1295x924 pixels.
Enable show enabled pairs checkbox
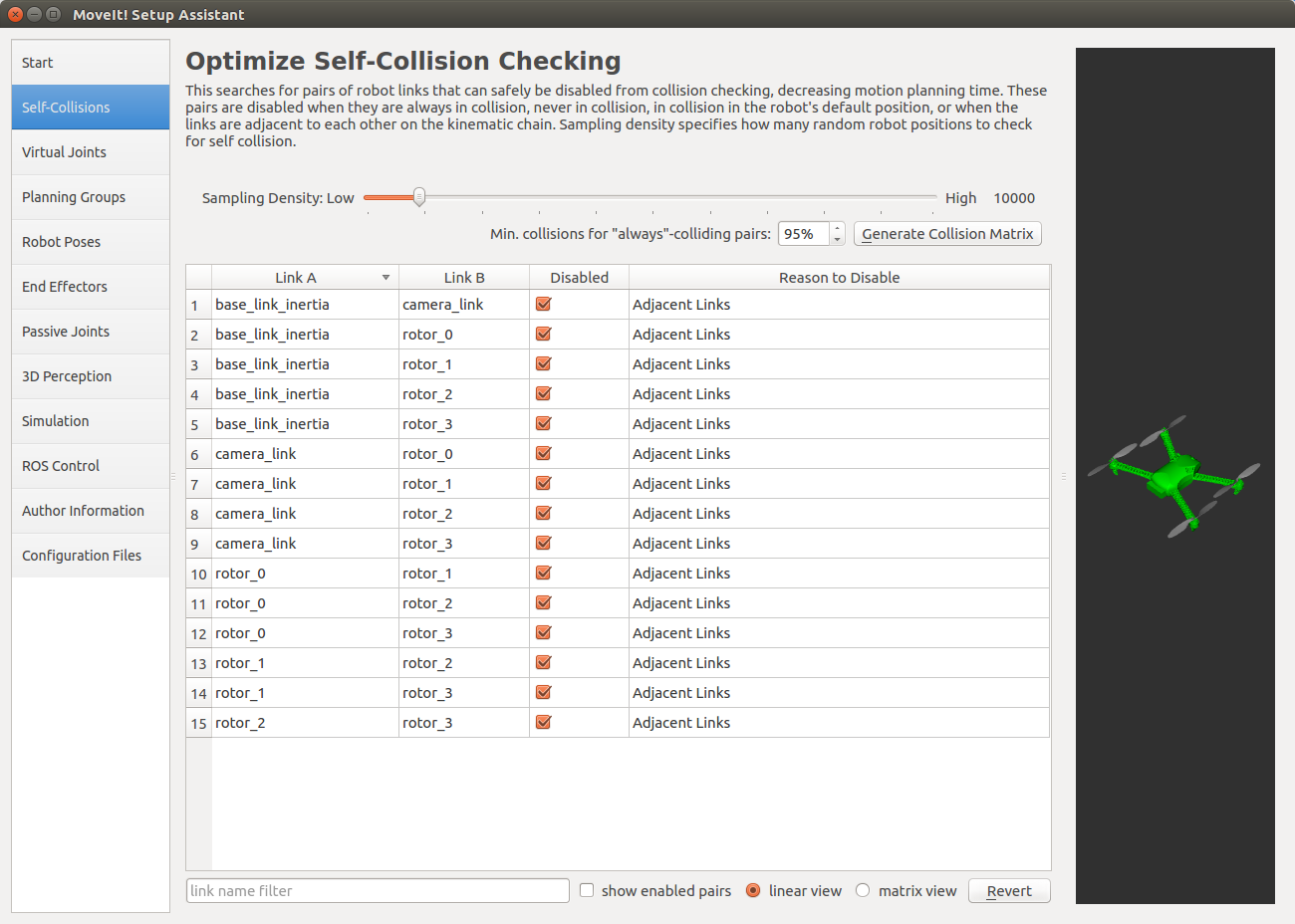[587, 891]
